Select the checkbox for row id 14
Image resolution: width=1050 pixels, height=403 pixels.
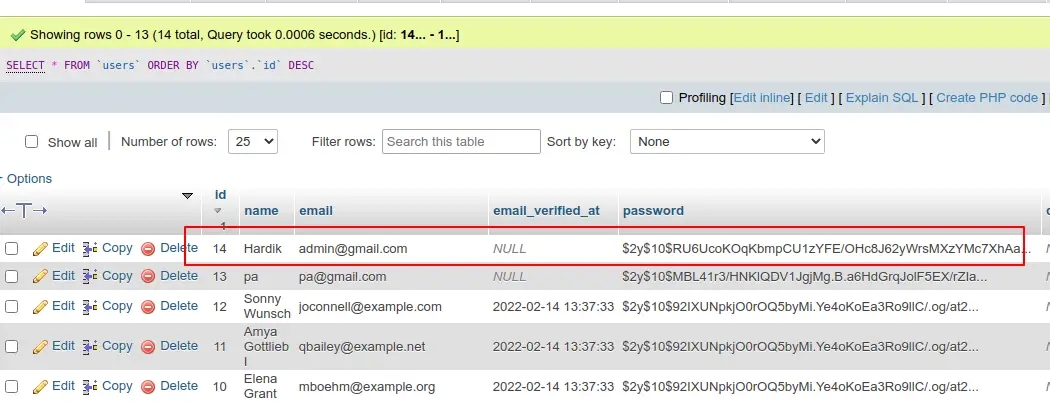12,248
